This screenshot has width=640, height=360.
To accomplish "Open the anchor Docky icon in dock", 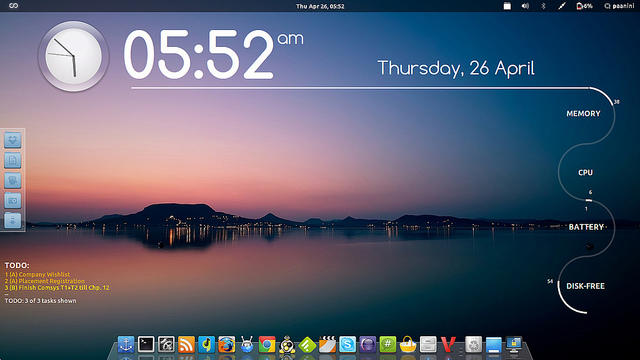I will [126, 344].
